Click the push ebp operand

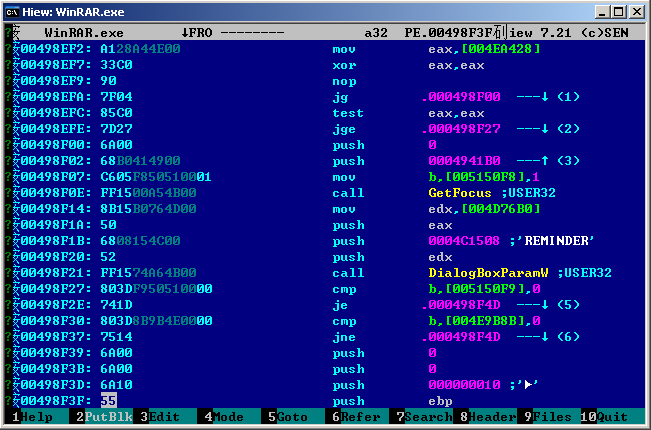pyautogui.click(x=440, y=401)
